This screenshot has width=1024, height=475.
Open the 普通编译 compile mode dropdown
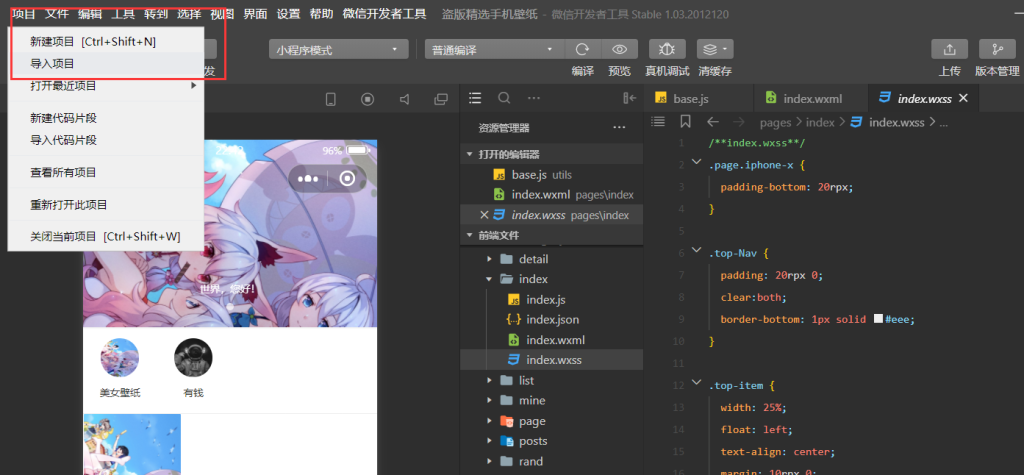[495, 50]
